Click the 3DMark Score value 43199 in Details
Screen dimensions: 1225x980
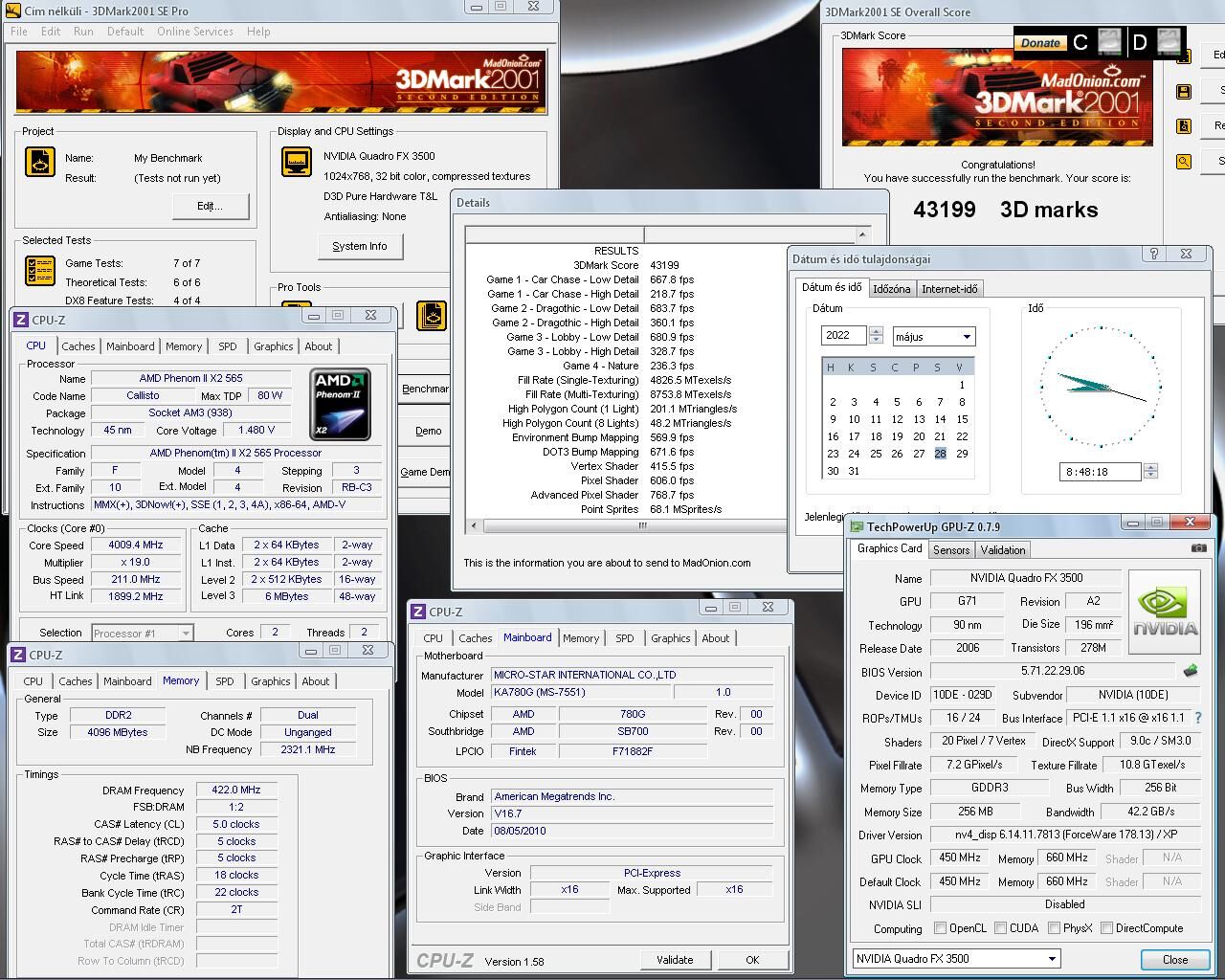pos(664,265)
